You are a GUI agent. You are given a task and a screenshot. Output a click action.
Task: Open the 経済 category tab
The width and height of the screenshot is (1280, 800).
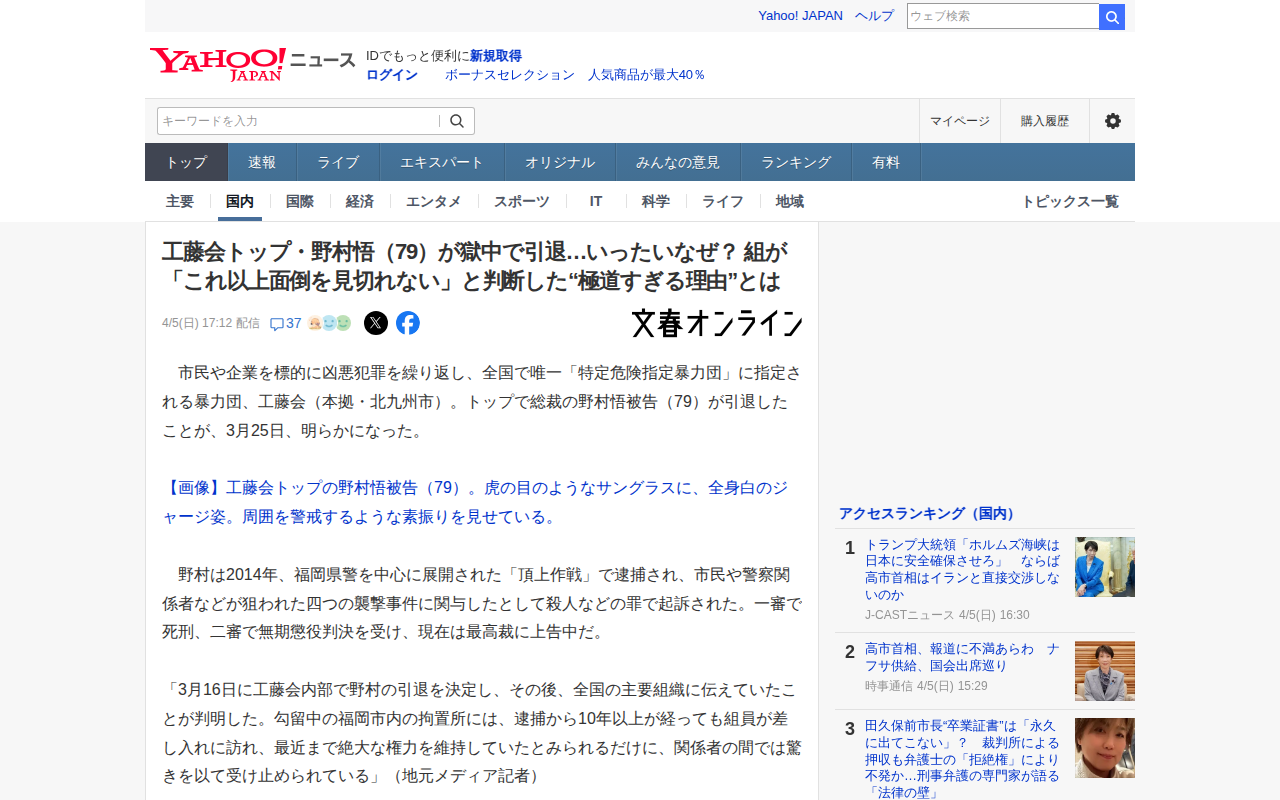[360, 201]
